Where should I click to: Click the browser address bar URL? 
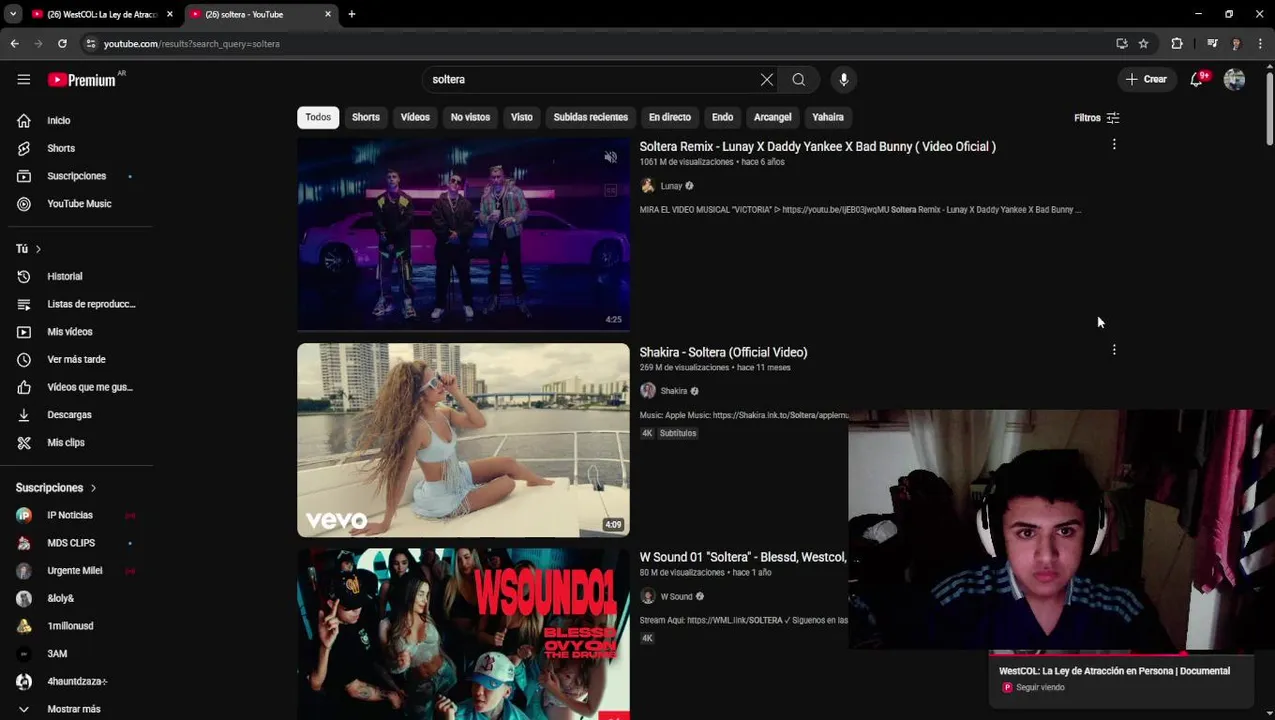192,44
